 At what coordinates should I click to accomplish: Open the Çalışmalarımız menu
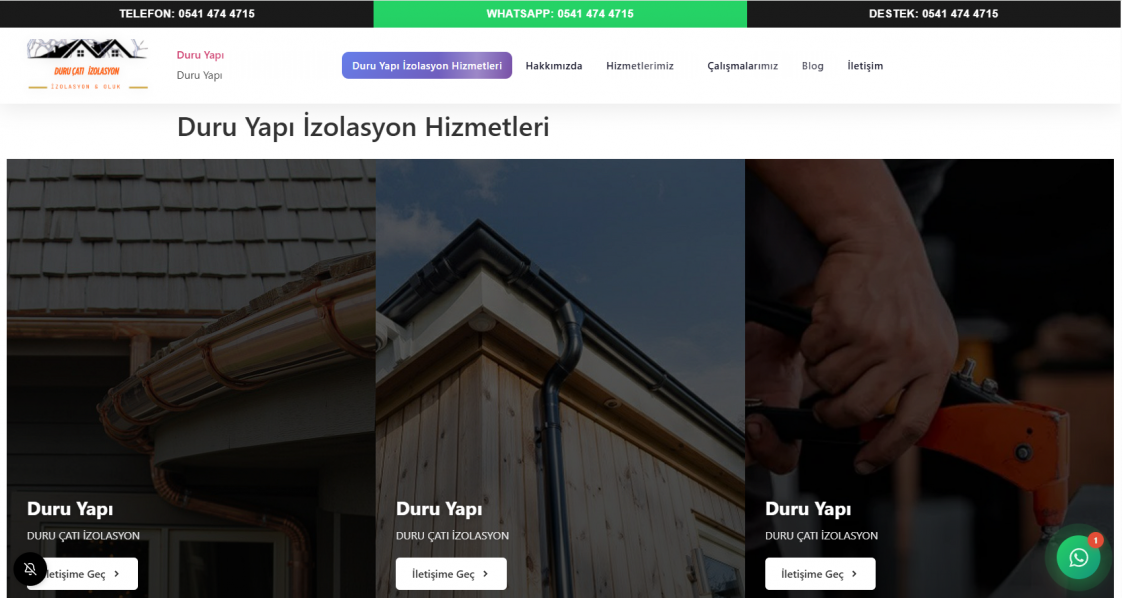pos(742,66)
